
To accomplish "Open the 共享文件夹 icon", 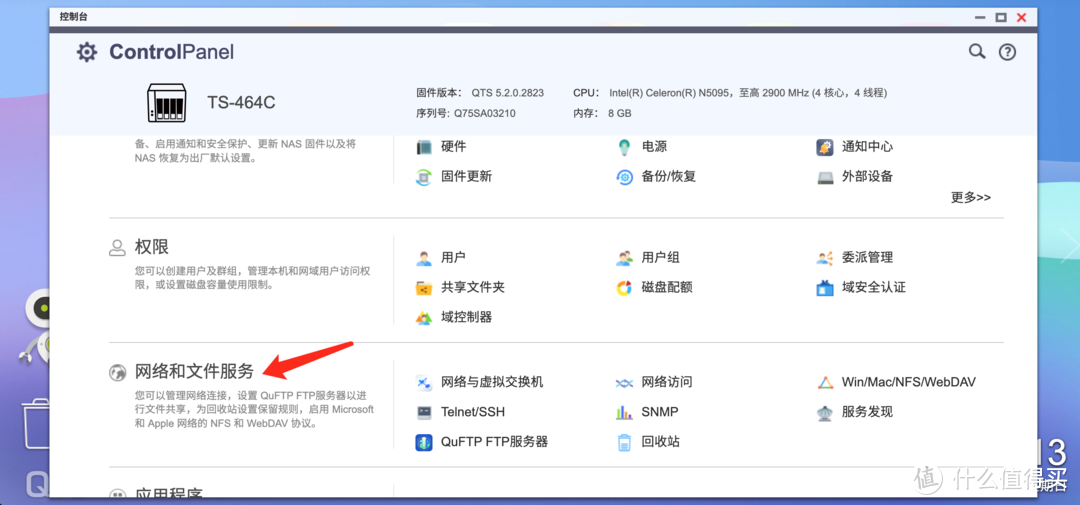I will [424, 288].
